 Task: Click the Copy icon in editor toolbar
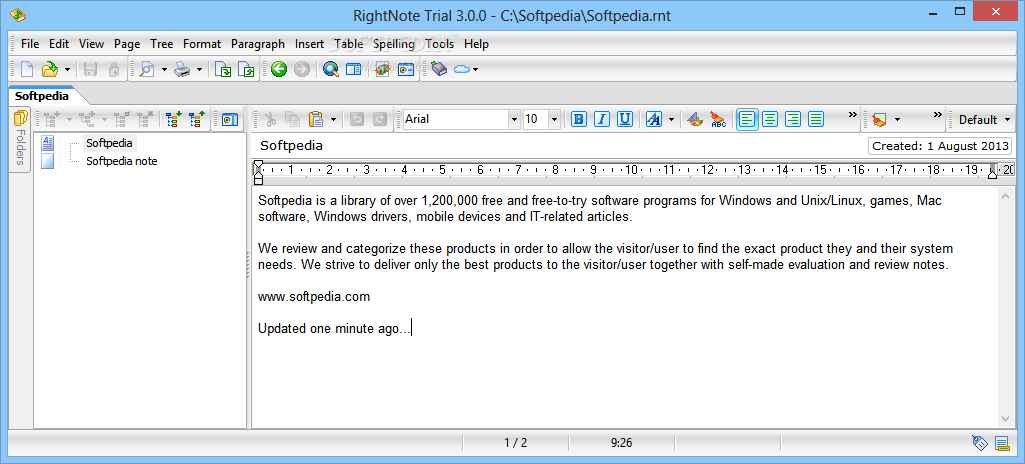(x=292, y=119)
